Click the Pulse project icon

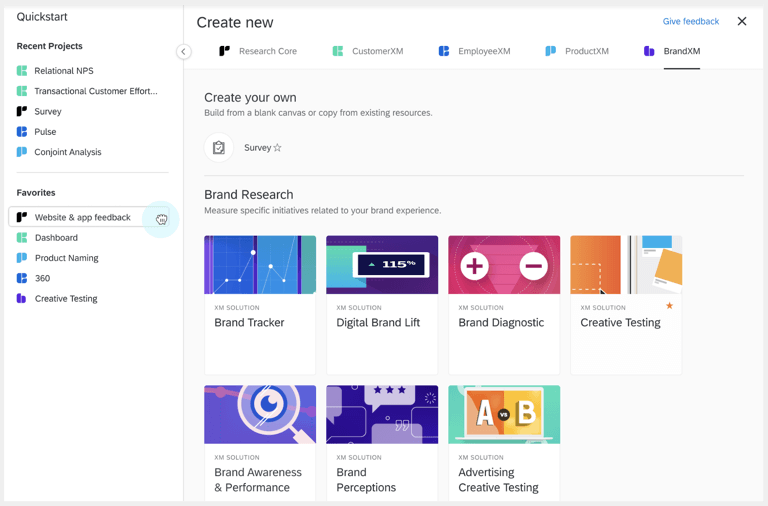click(22, 132)
